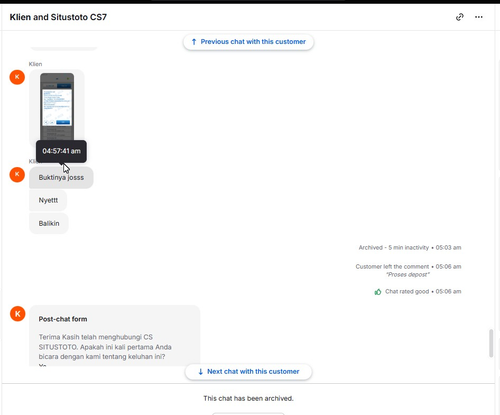Click the green thumbs-up rating icon
Viewport: 500px width, 415px height.
tap(378, 292)
